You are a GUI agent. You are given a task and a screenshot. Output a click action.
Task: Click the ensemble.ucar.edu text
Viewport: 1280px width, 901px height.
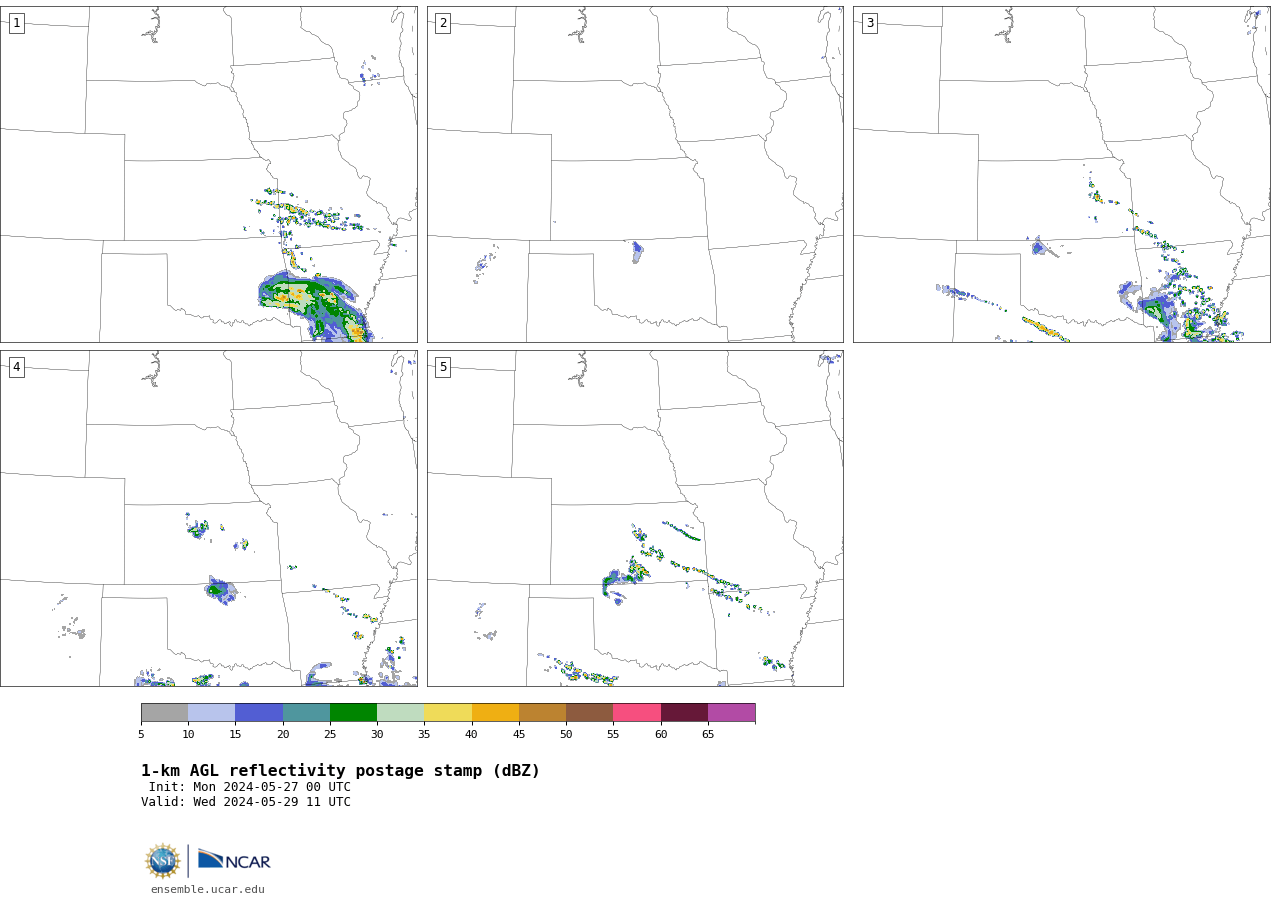208,889
